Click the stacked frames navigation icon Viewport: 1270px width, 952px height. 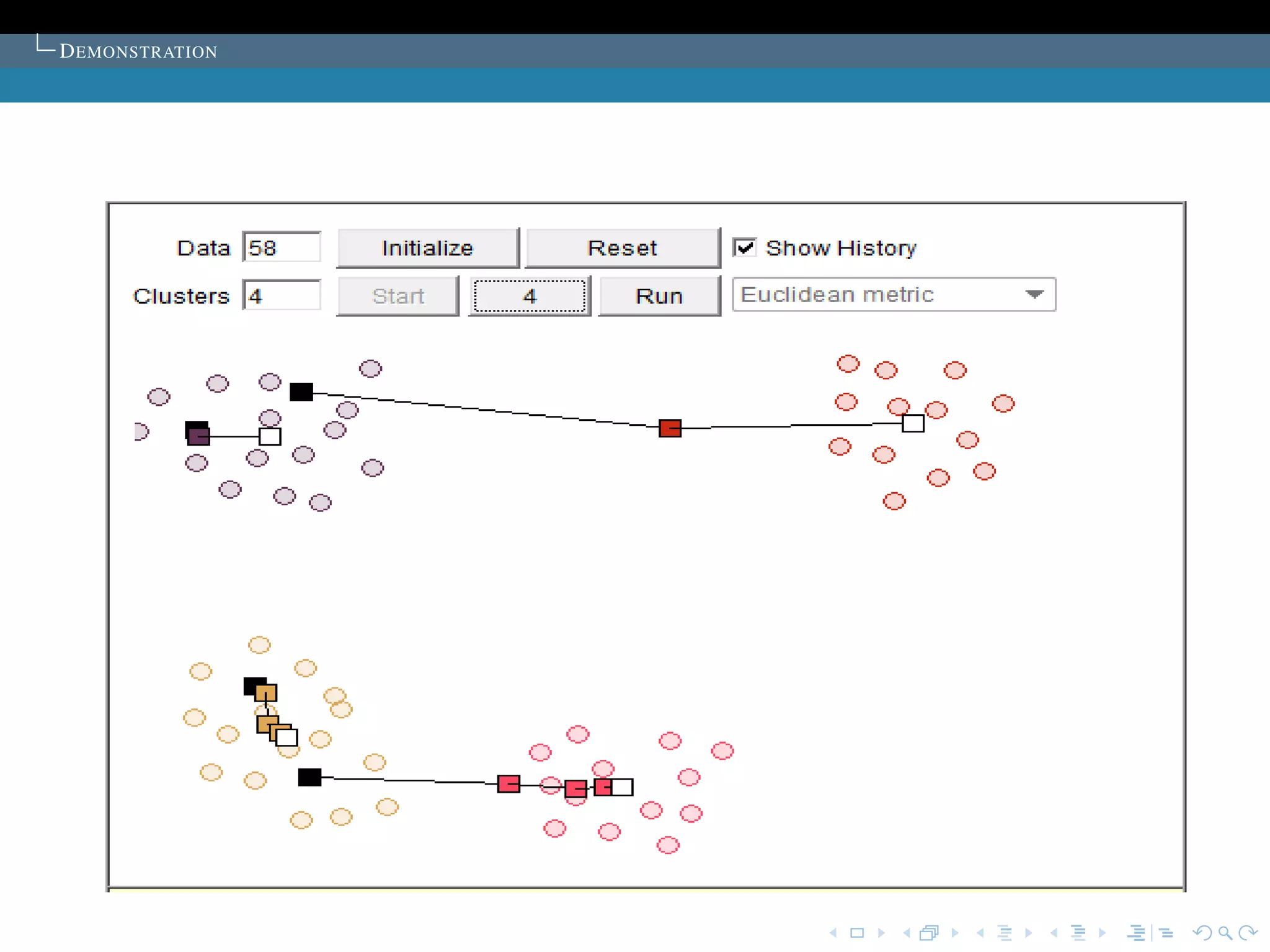tap(930, 933)
